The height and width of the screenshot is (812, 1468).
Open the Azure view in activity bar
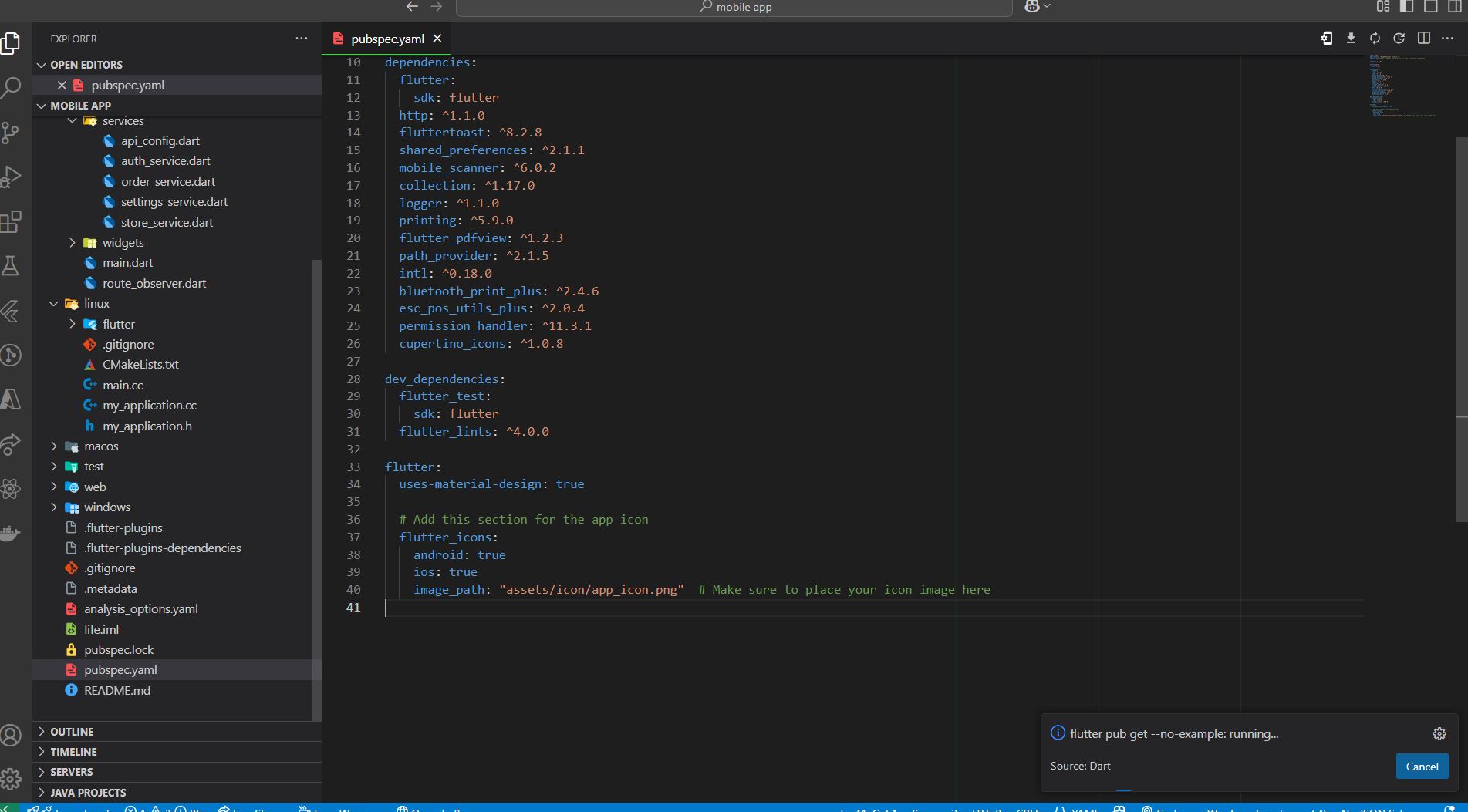11,399
